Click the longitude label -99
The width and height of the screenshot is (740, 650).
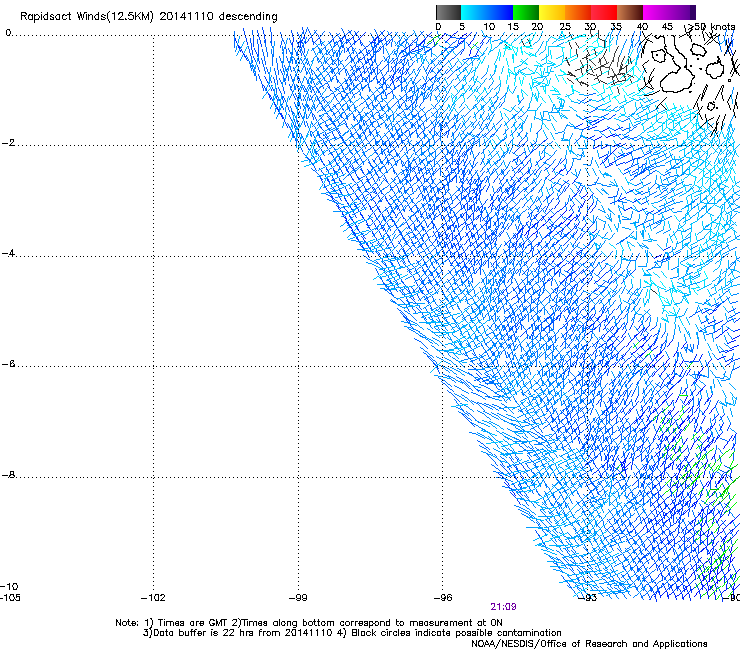[298, 598]
